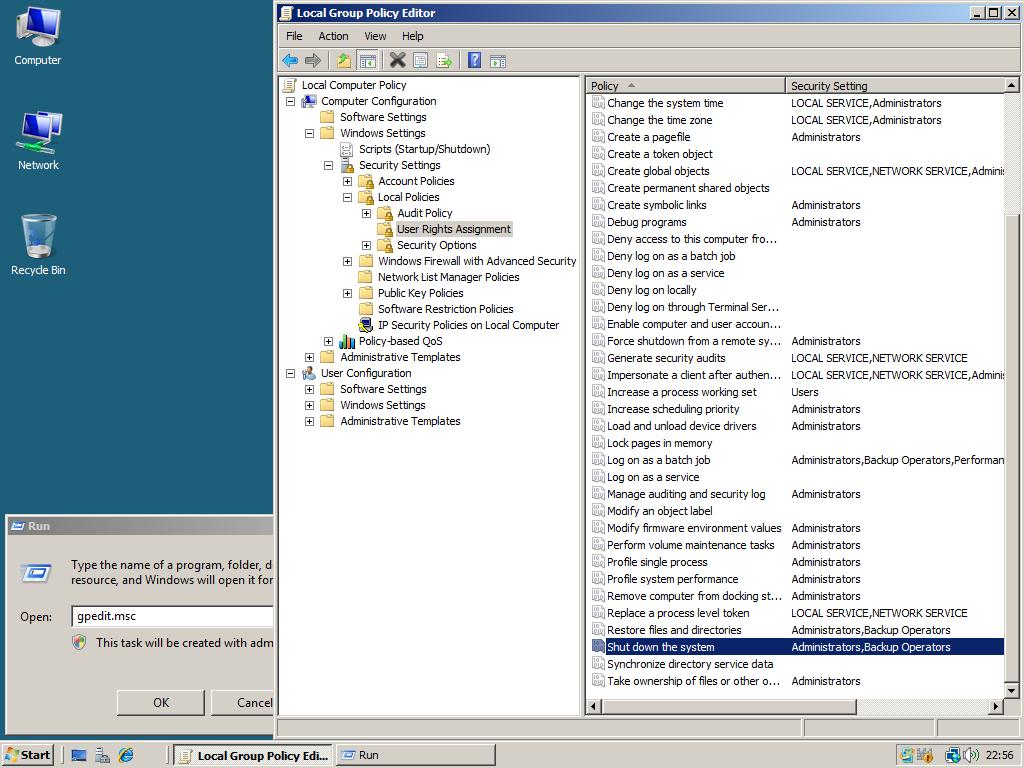Select 'Restore files and directories' policy
This screenshot has height=768, width=1024.
(797, 630)
